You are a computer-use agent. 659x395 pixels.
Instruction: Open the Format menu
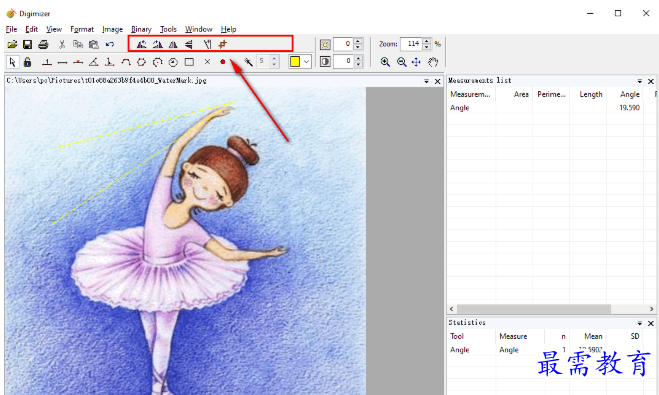coord(82,29)
